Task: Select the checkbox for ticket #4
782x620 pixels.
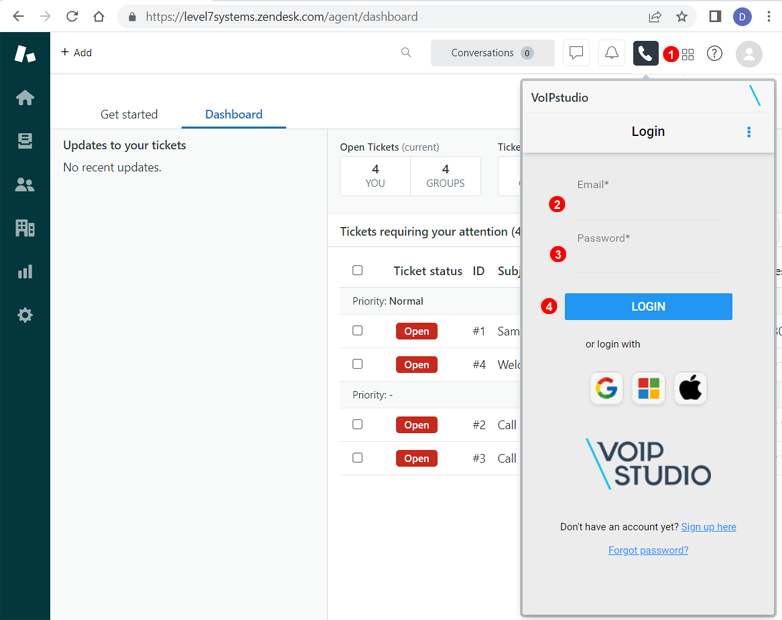Action: pos(358,364)
